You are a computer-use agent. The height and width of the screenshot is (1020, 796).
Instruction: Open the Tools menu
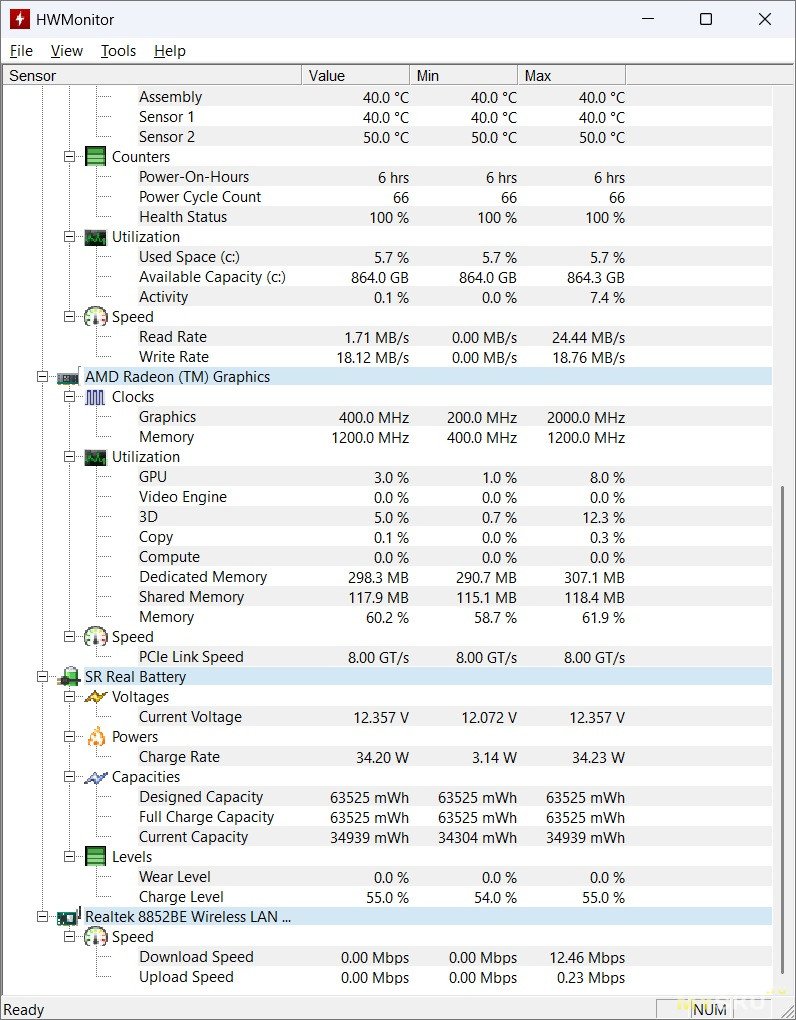pos(118,51)
